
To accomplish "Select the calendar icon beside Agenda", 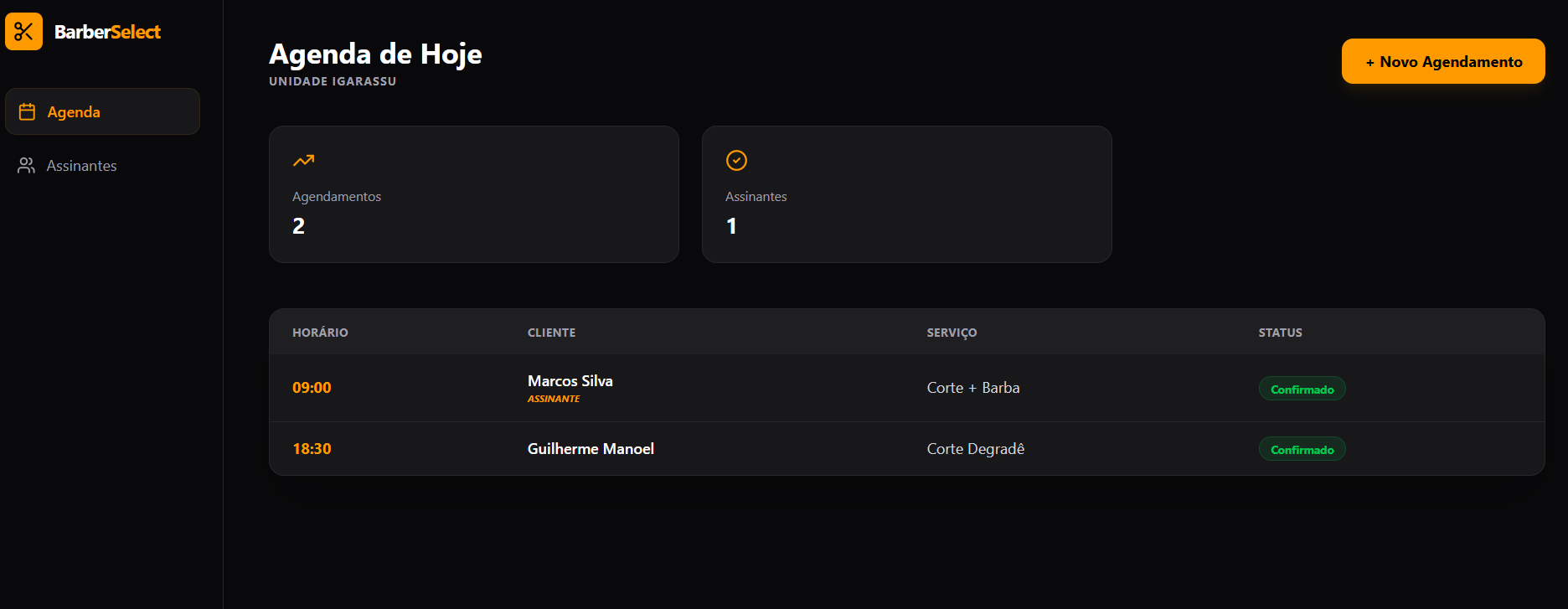I will point(25,111).
